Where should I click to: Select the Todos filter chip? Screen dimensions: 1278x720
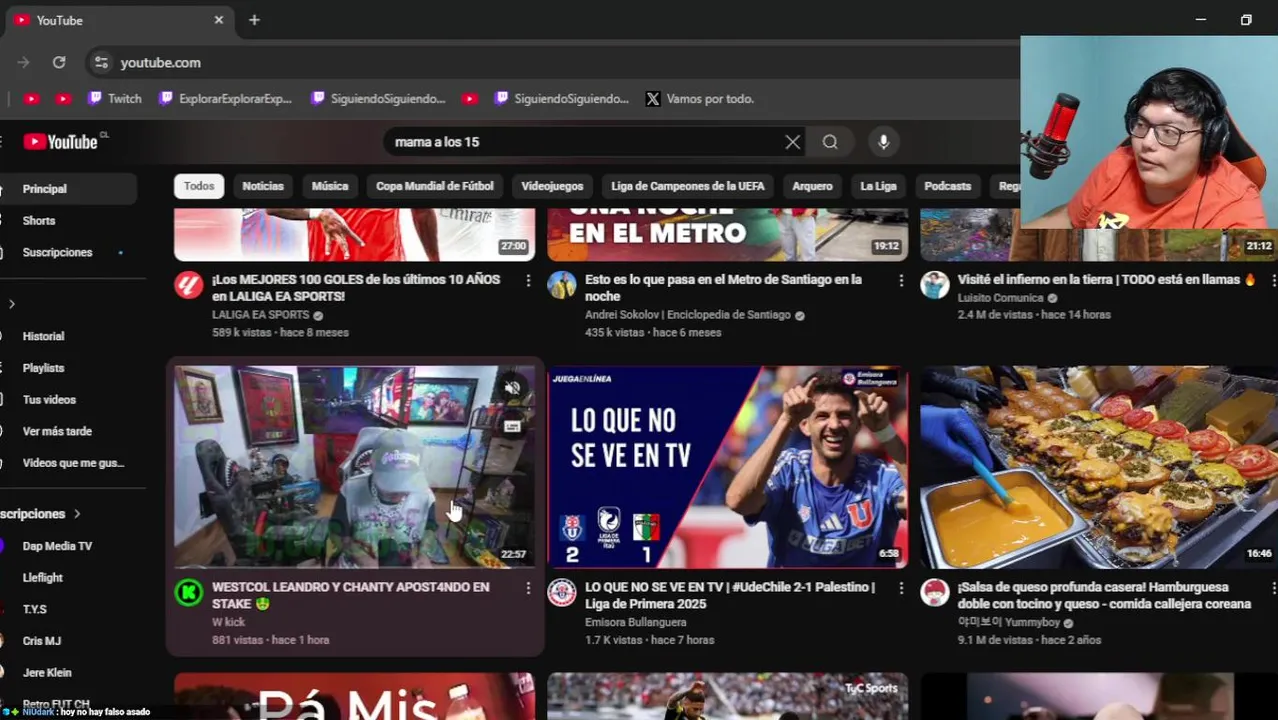pyautogui.click(x=199, y=186)
